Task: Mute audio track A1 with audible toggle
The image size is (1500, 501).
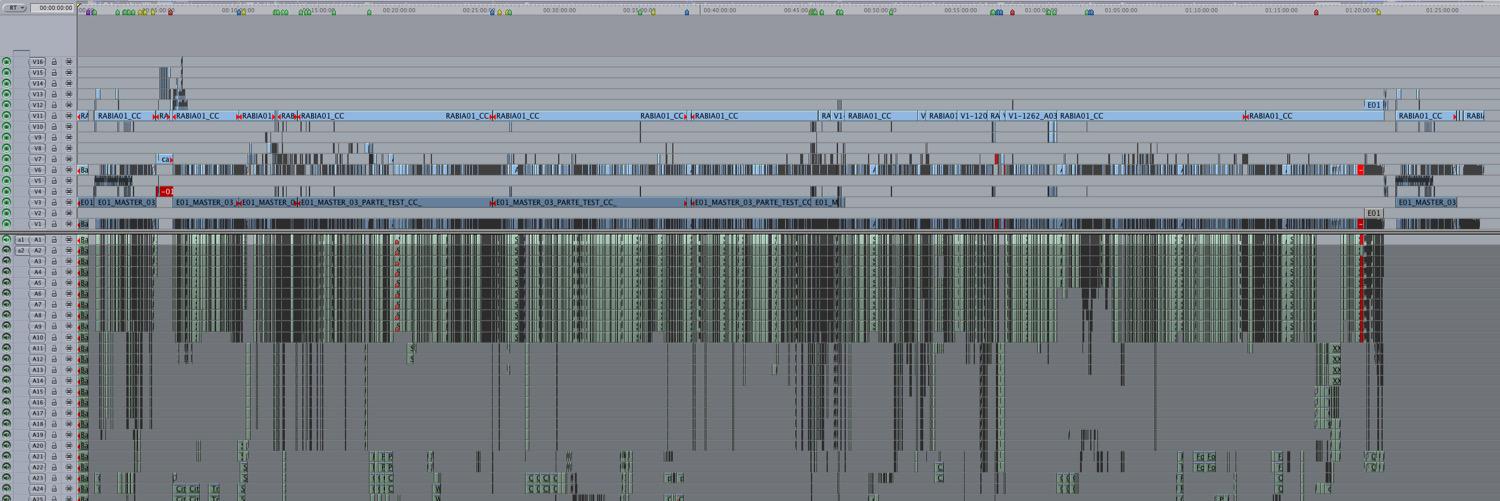Action: point(6,240)
